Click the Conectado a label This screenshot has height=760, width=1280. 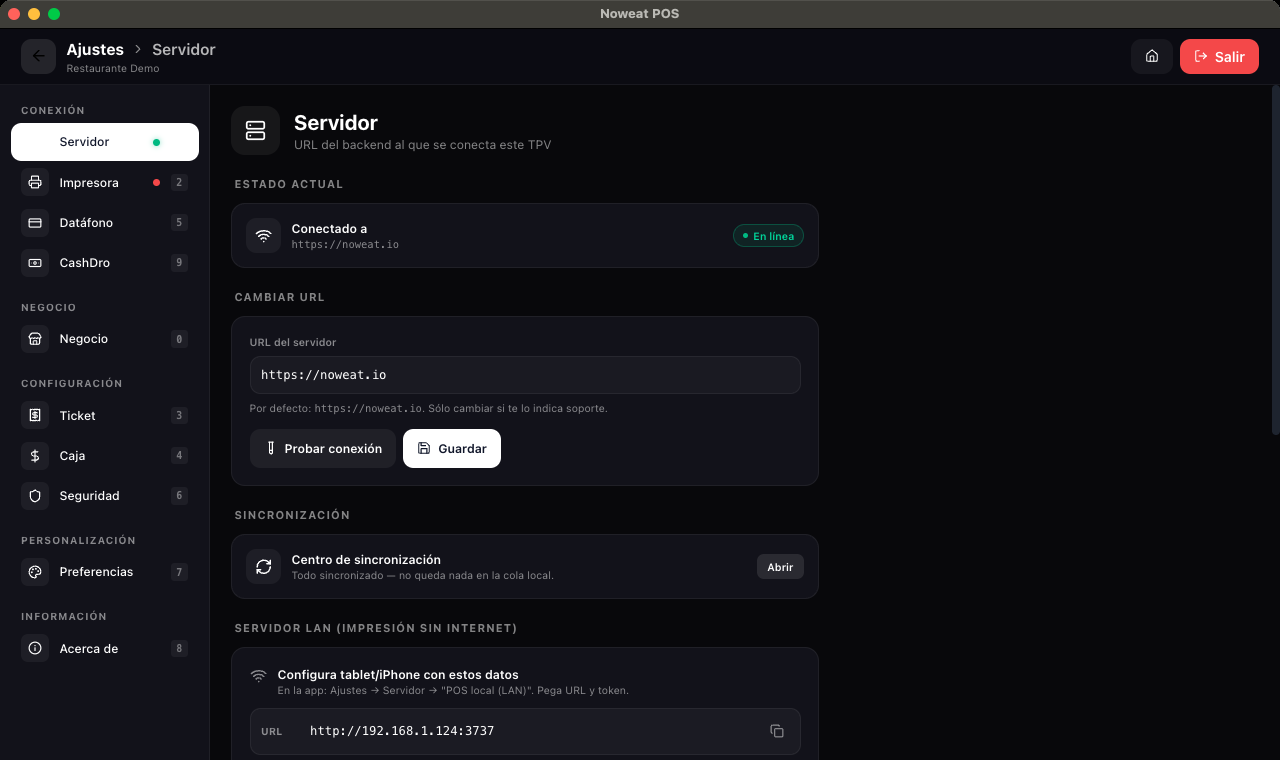tap(329, 228)
